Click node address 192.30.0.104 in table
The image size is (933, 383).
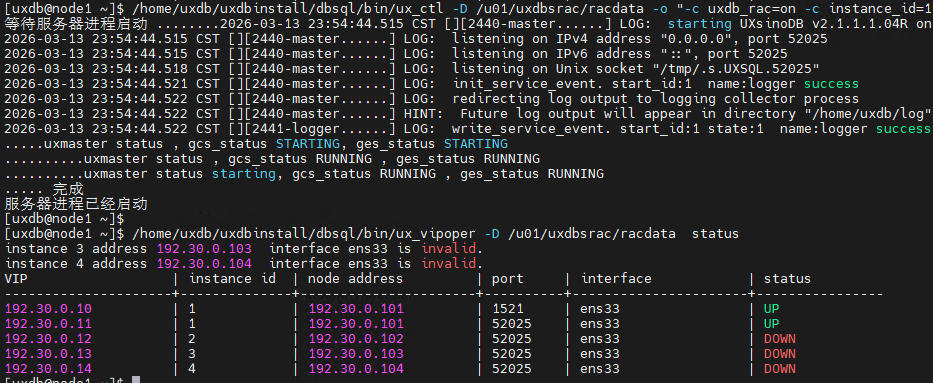[356, 369]
